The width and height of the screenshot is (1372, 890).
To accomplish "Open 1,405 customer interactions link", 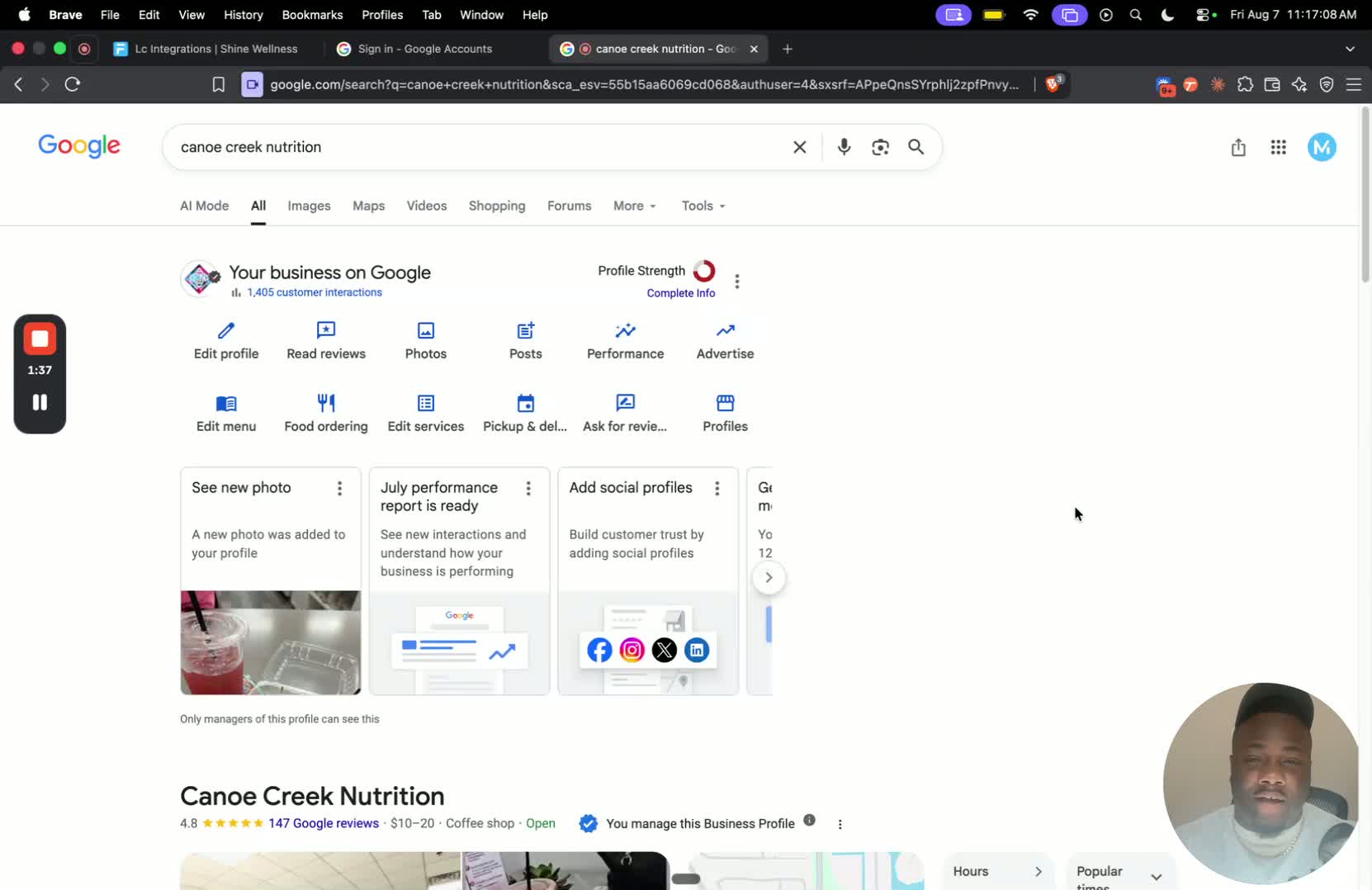I will click(x=315, y=292).
